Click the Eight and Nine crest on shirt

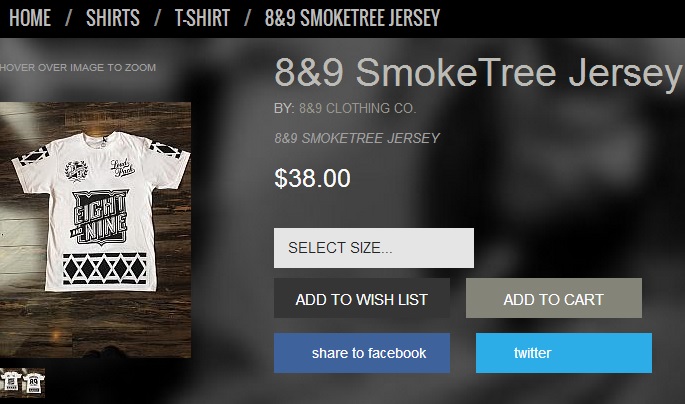(x=100, y=216)
